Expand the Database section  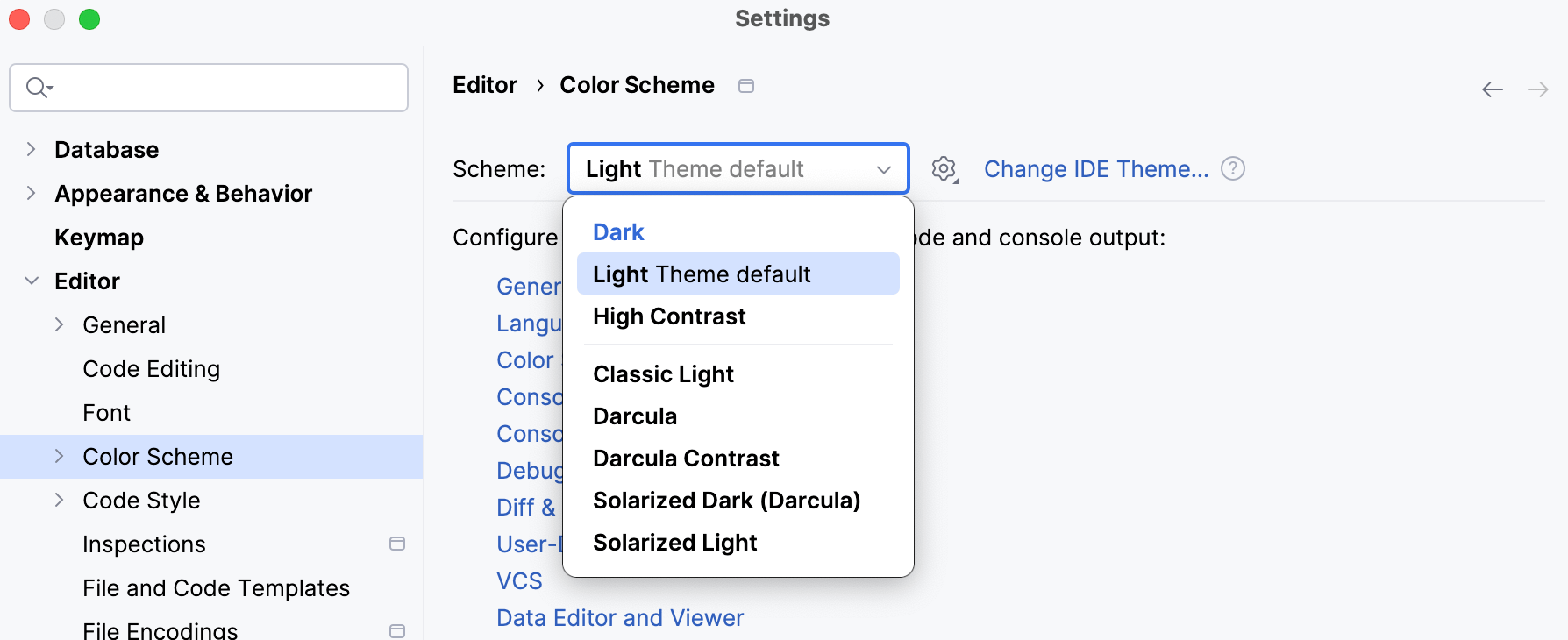pyautogui.click(x=31, y=149)
